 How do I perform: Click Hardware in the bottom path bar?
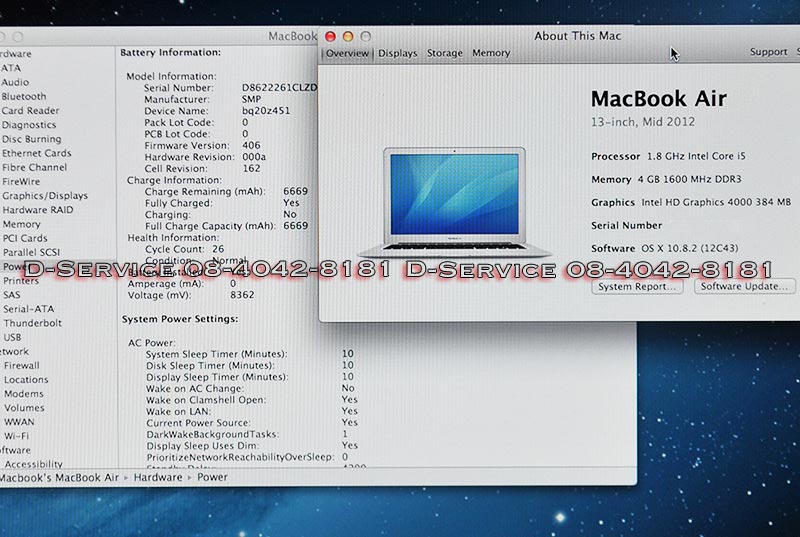pos(160,478)
